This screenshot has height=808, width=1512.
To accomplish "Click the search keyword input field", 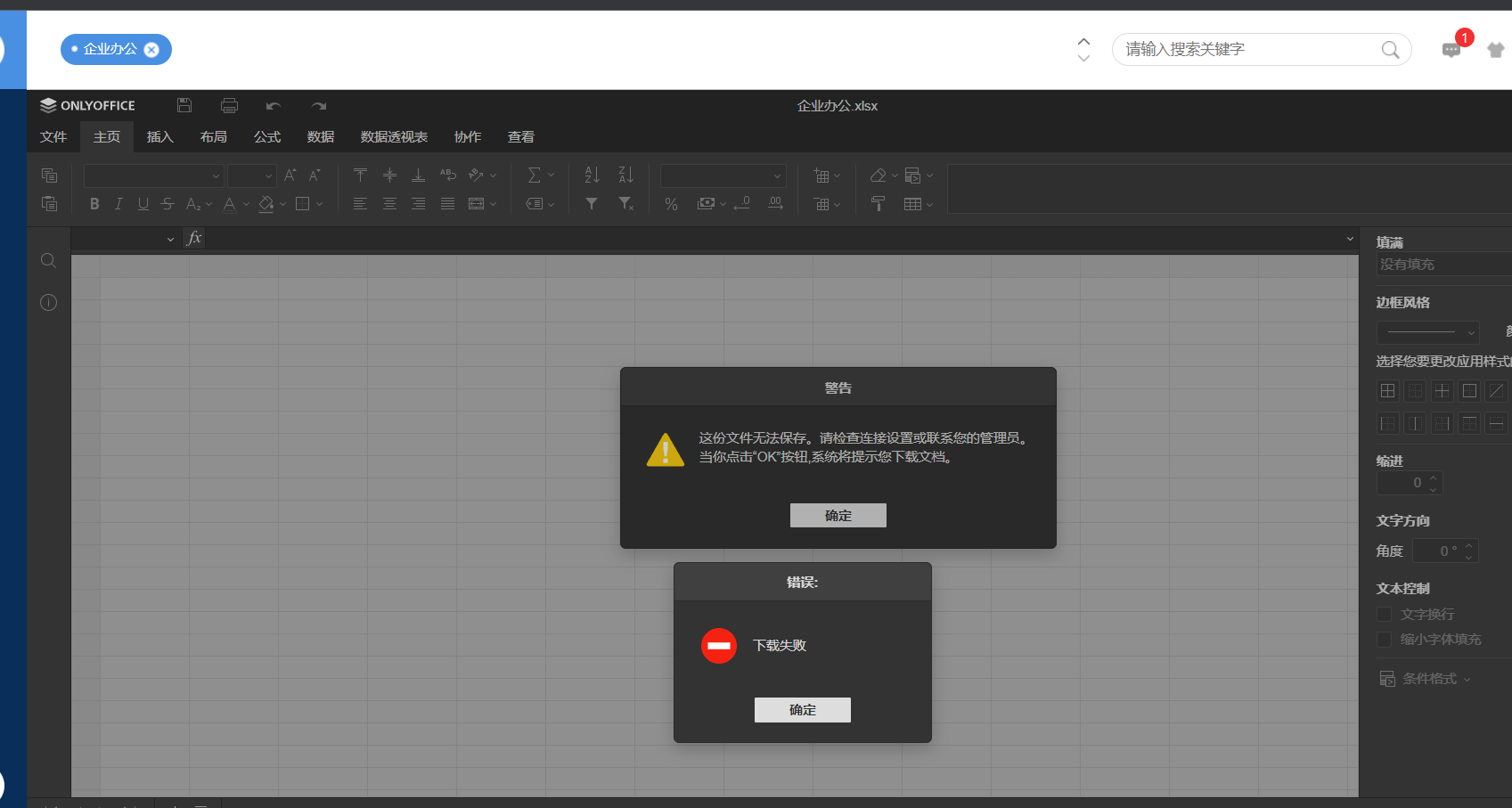I will coord(1247,49).
